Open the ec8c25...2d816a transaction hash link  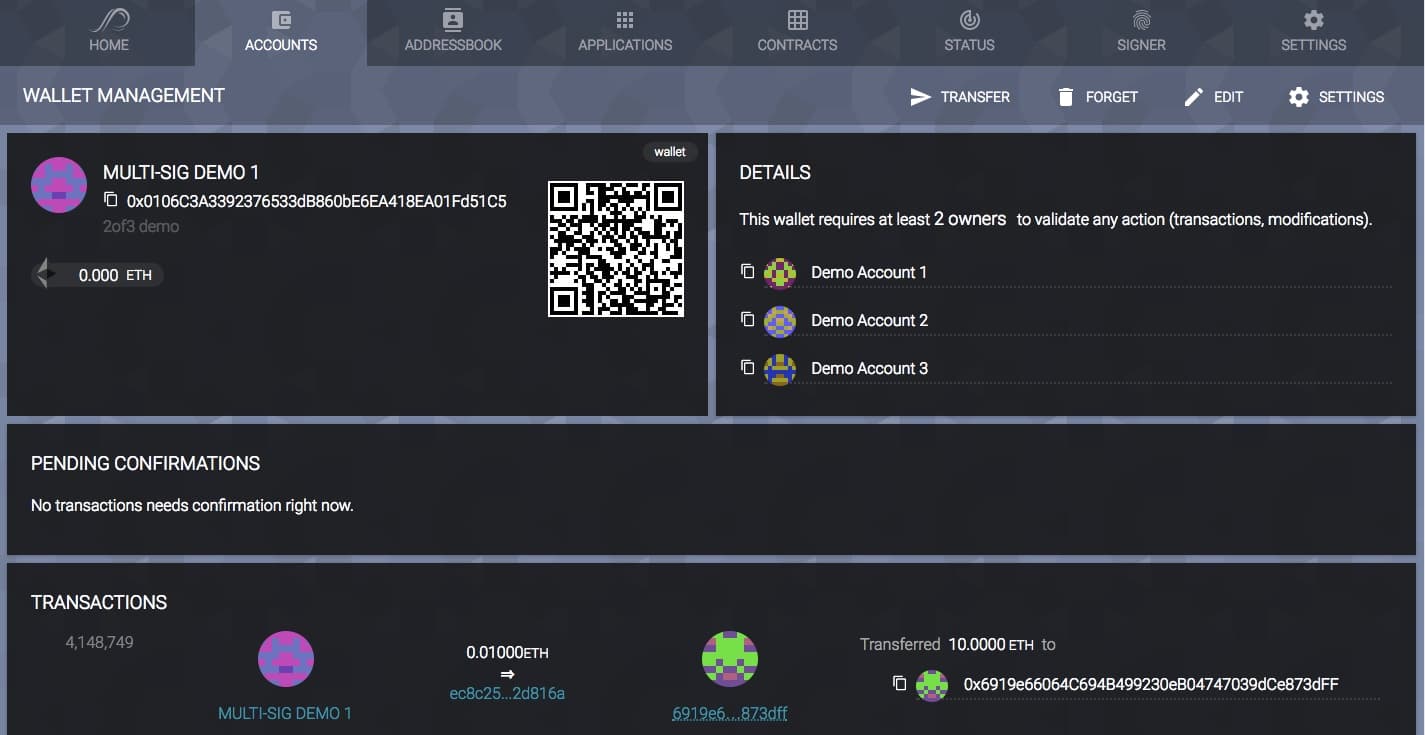(507, 693)
